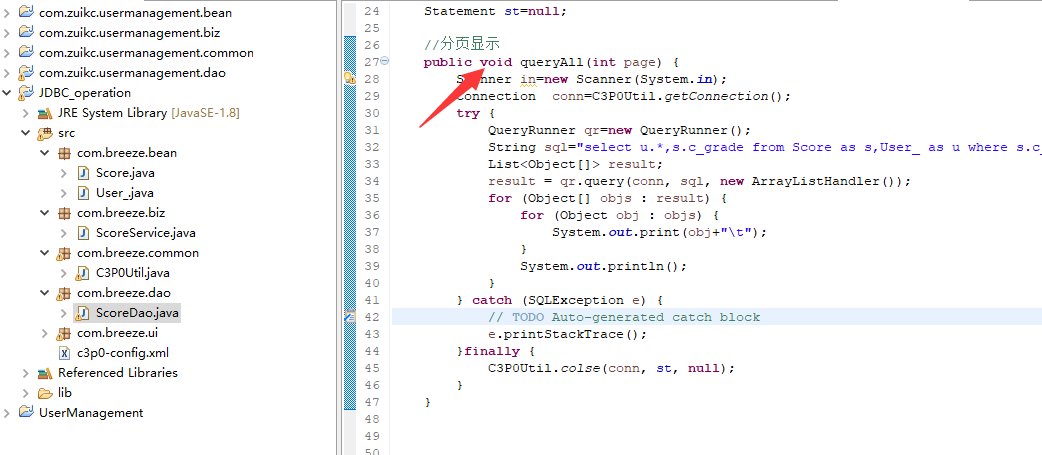Click the UserManagement project icon

coord(26,412)
